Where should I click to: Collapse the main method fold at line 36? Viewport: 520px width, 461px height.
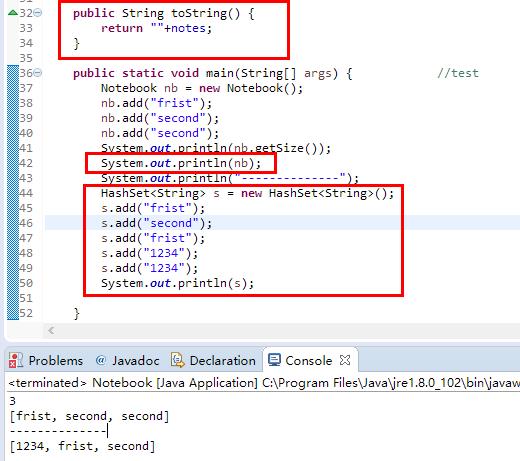38,73
